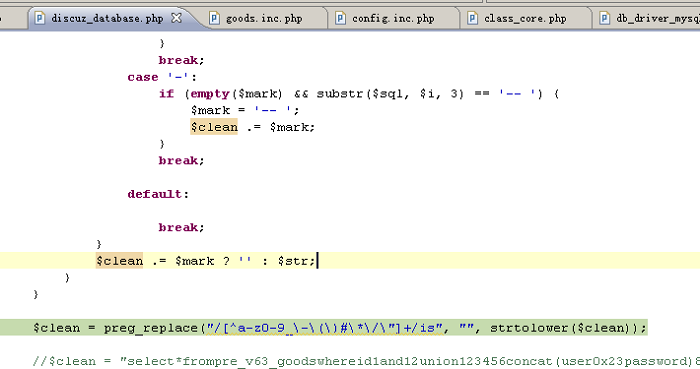Click the "$mark = '-- ';" assignment line
The height and width of the screenshot is (369, 700).
245,110
